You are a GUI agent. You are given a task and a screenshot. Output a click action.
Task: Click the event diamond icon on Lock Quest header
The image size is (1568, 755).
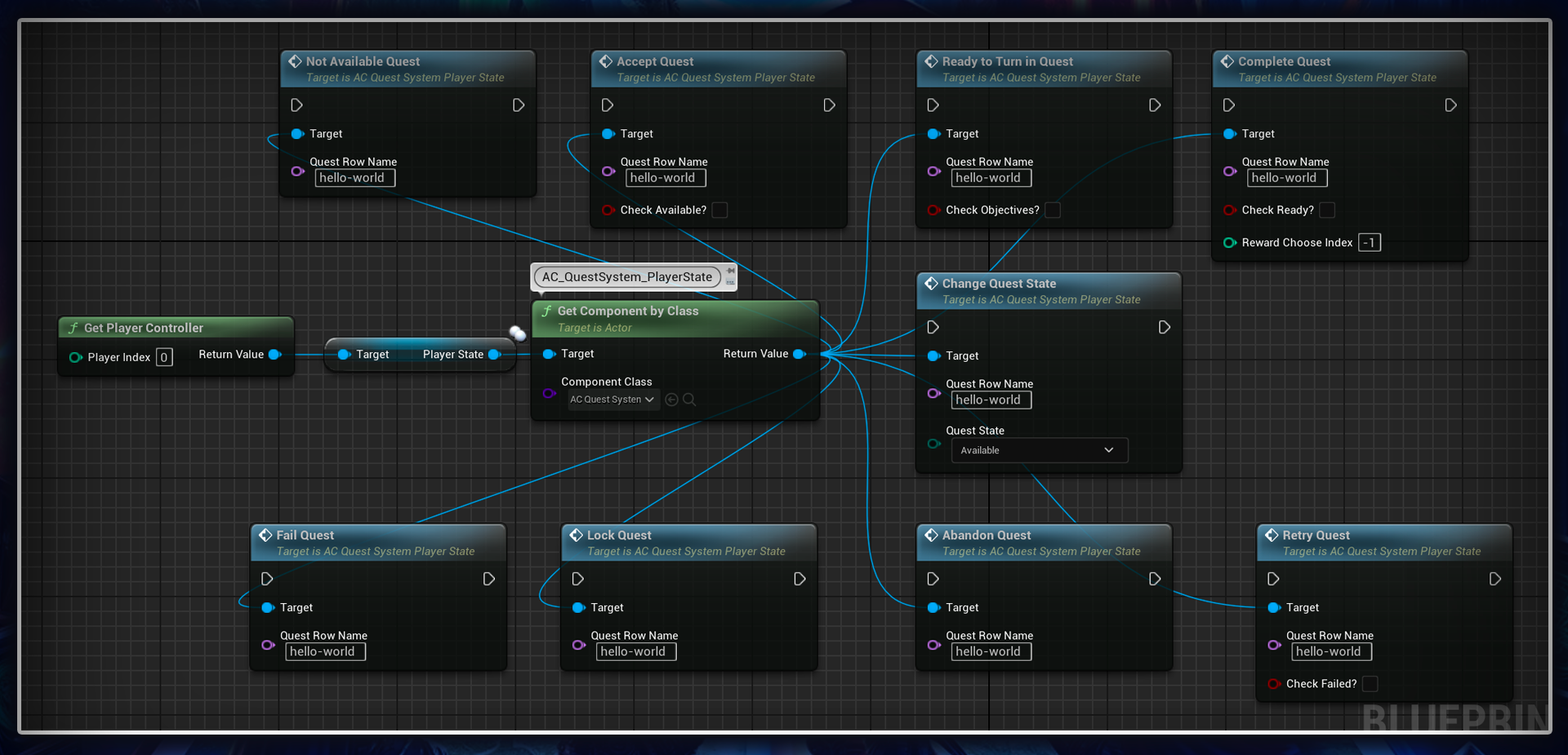(578, 534)
